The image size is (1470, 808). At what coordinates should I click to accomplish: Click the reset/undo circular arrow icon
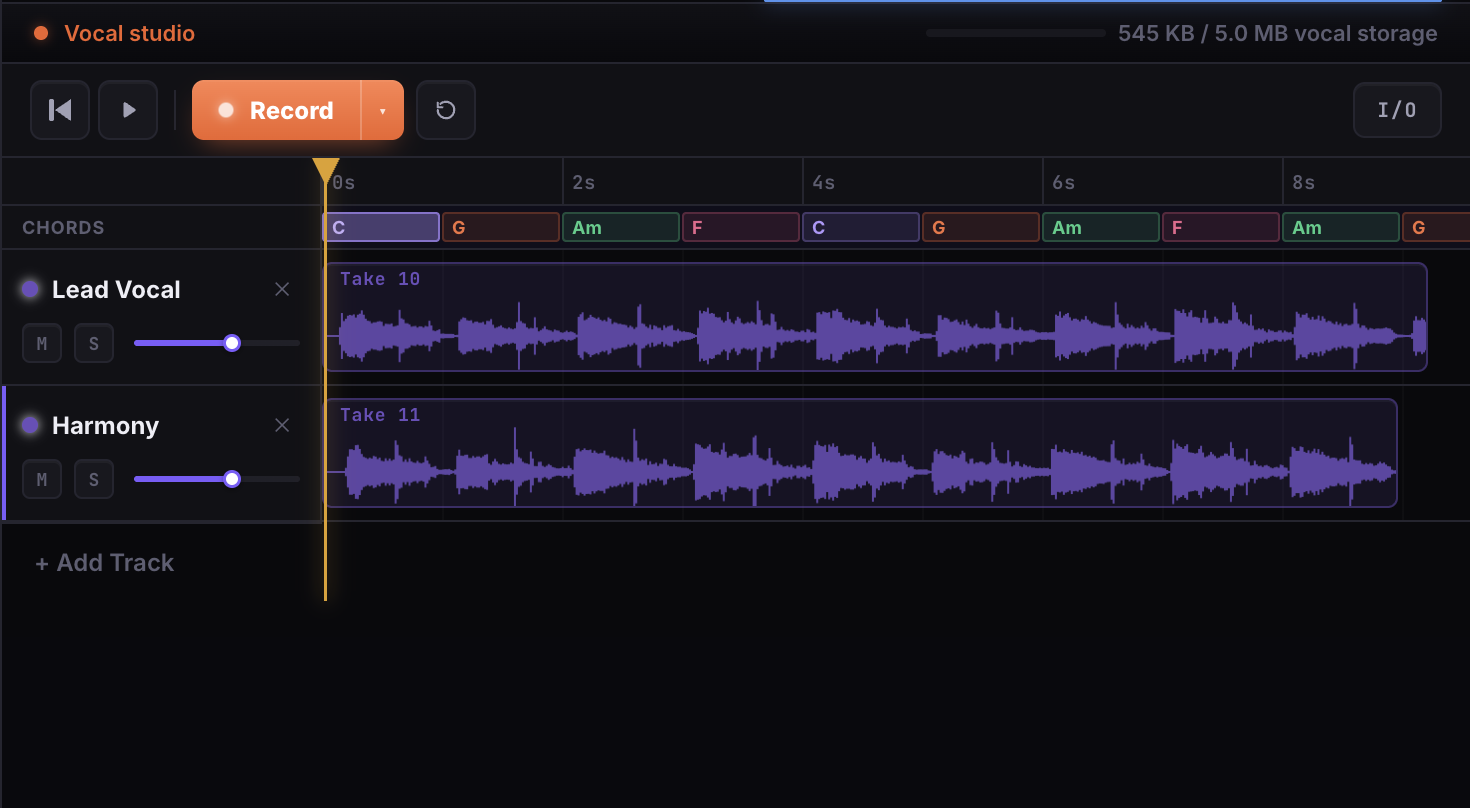[x=446, y=110]
